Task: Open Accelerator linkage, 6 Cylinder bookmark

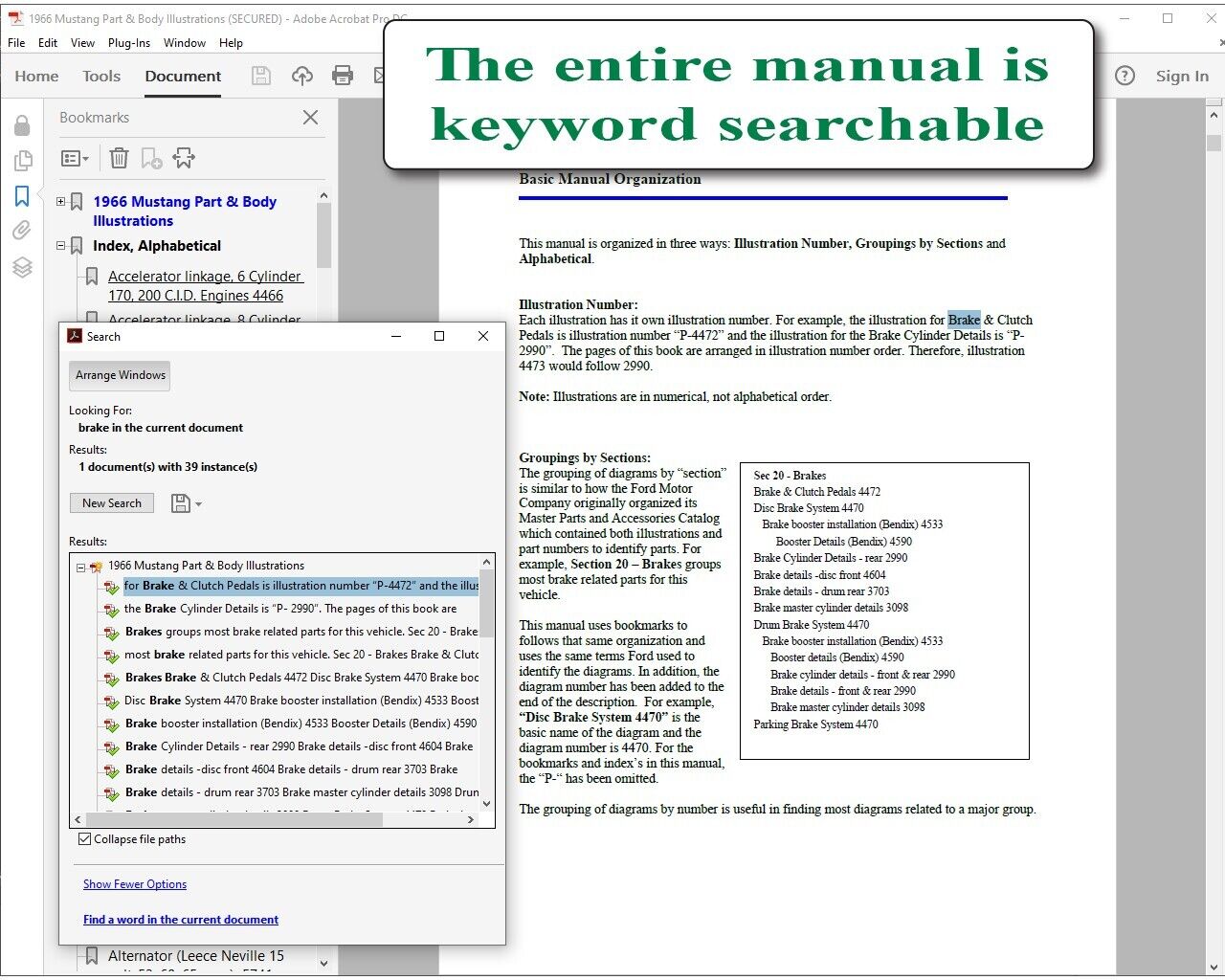Action: (x=205, y=286)
